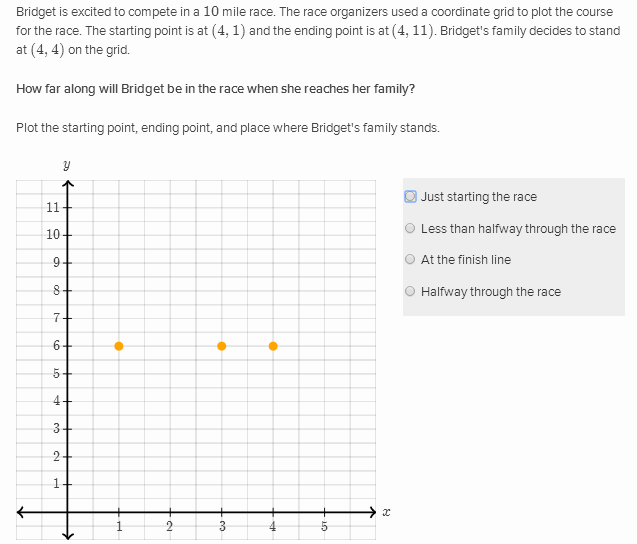Click the 8 tick label on the y-axis

coord(57,291)
